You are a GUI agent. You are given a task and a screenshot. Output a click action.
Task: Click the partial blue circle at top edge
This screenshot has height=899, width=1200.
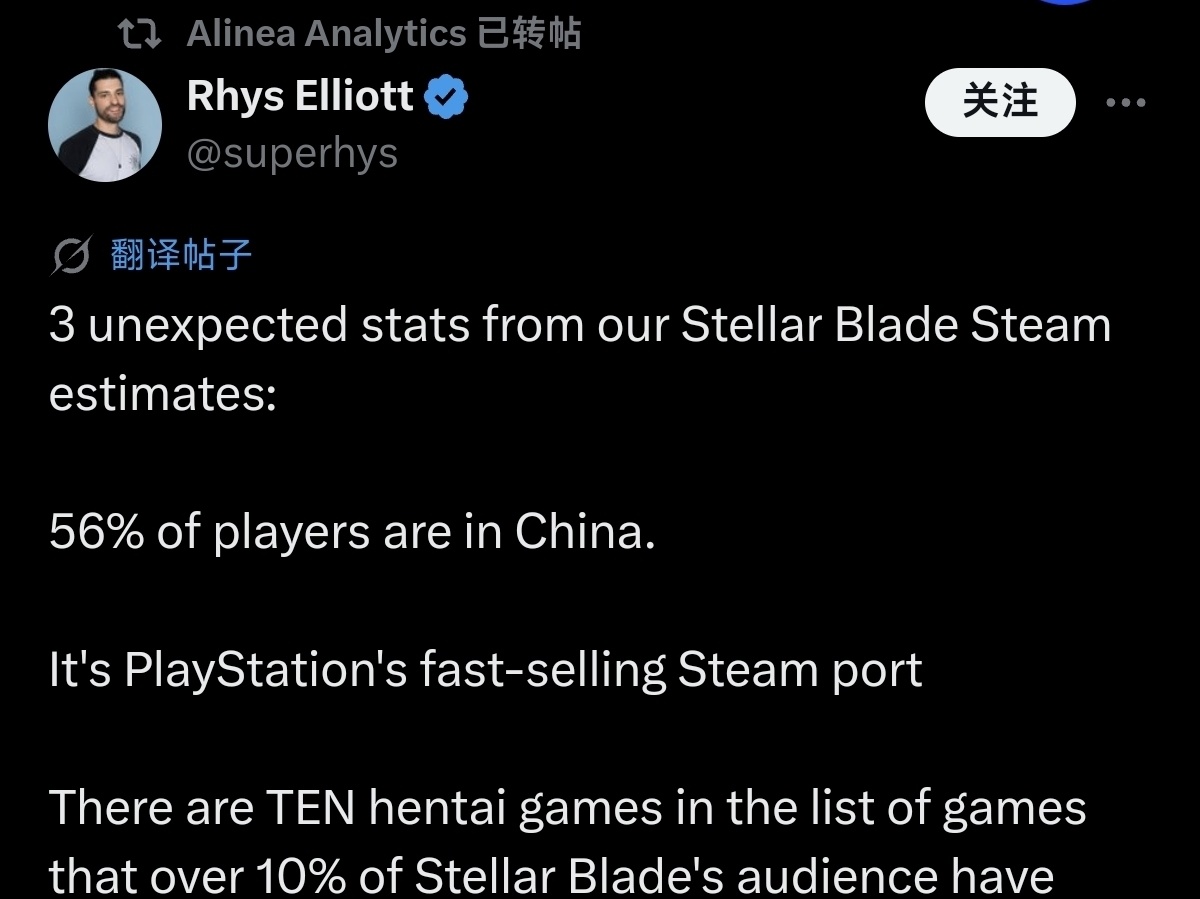1068,3
